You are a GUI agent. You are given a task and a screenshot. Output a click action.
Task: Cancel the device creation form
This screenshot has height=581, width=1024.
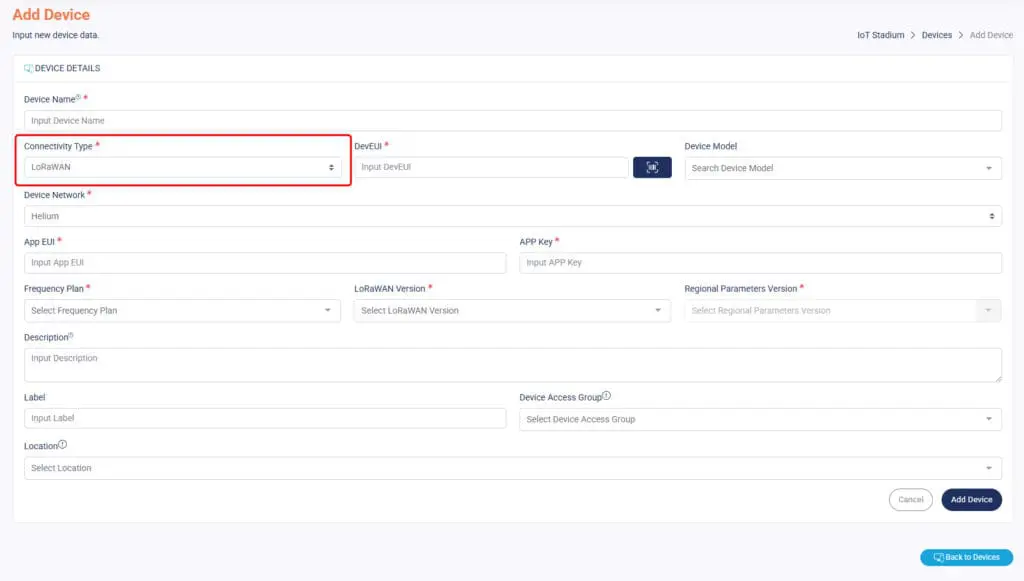pyautogui.click(x=910, y=499)
